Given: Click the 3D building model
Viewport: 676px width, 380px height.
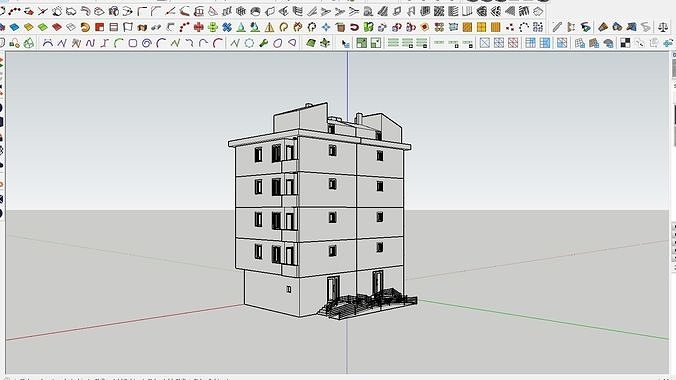Looking at the screenshot, I should coord(321,211).
